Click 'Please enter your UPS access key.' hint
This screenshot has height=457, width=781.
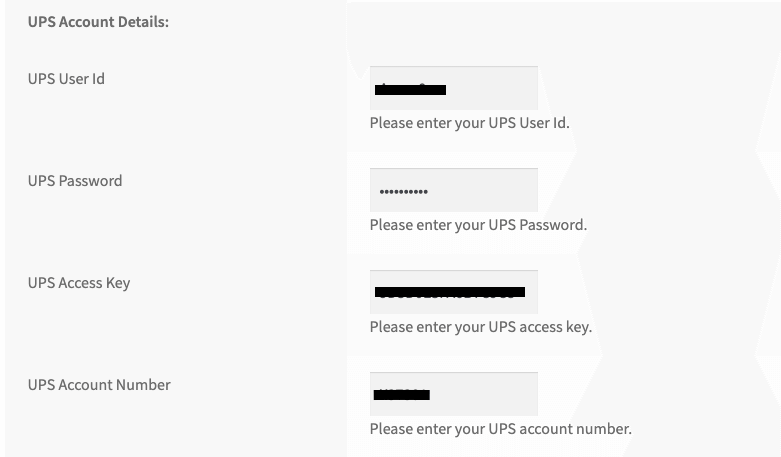coord(480,327)
